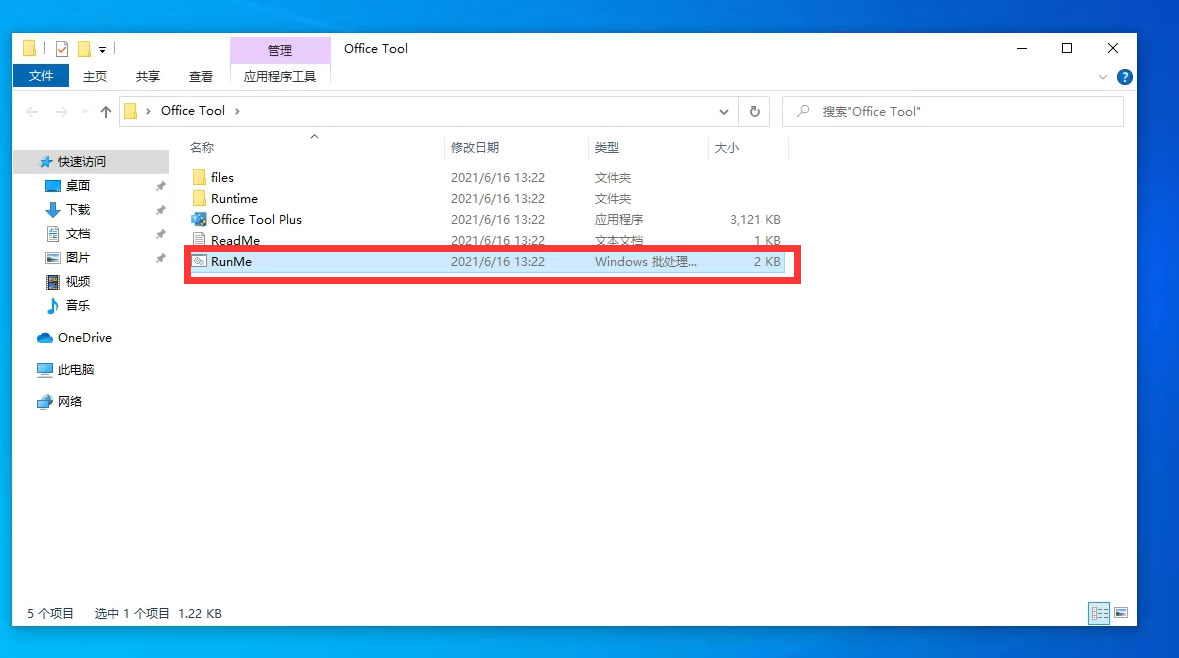Open the address bar dropdown arrow
This screenshot has width=1179, height=658.
723,111
